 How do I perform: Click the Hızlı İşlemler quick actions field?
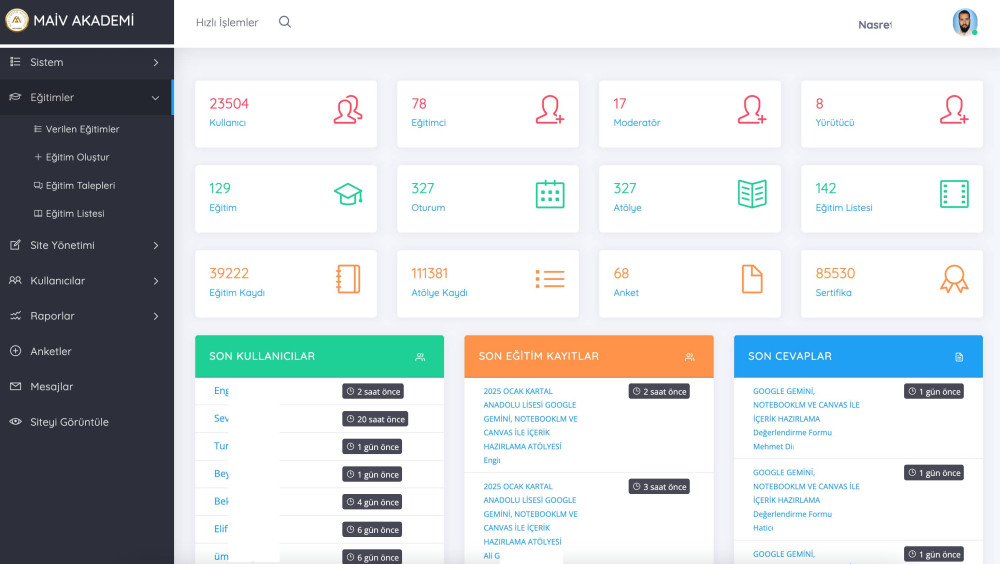point(226,22)
